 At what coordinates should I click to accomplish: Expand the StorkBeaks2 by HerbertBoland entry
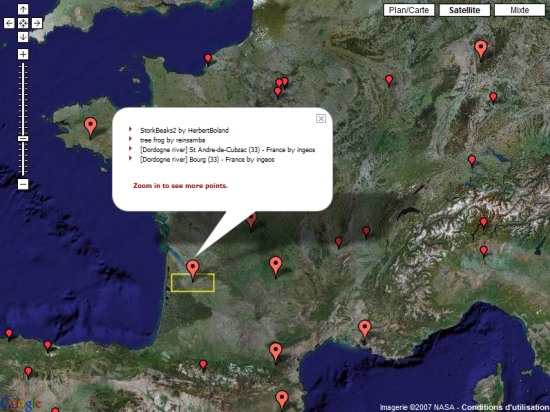click(x=130, y=129)
